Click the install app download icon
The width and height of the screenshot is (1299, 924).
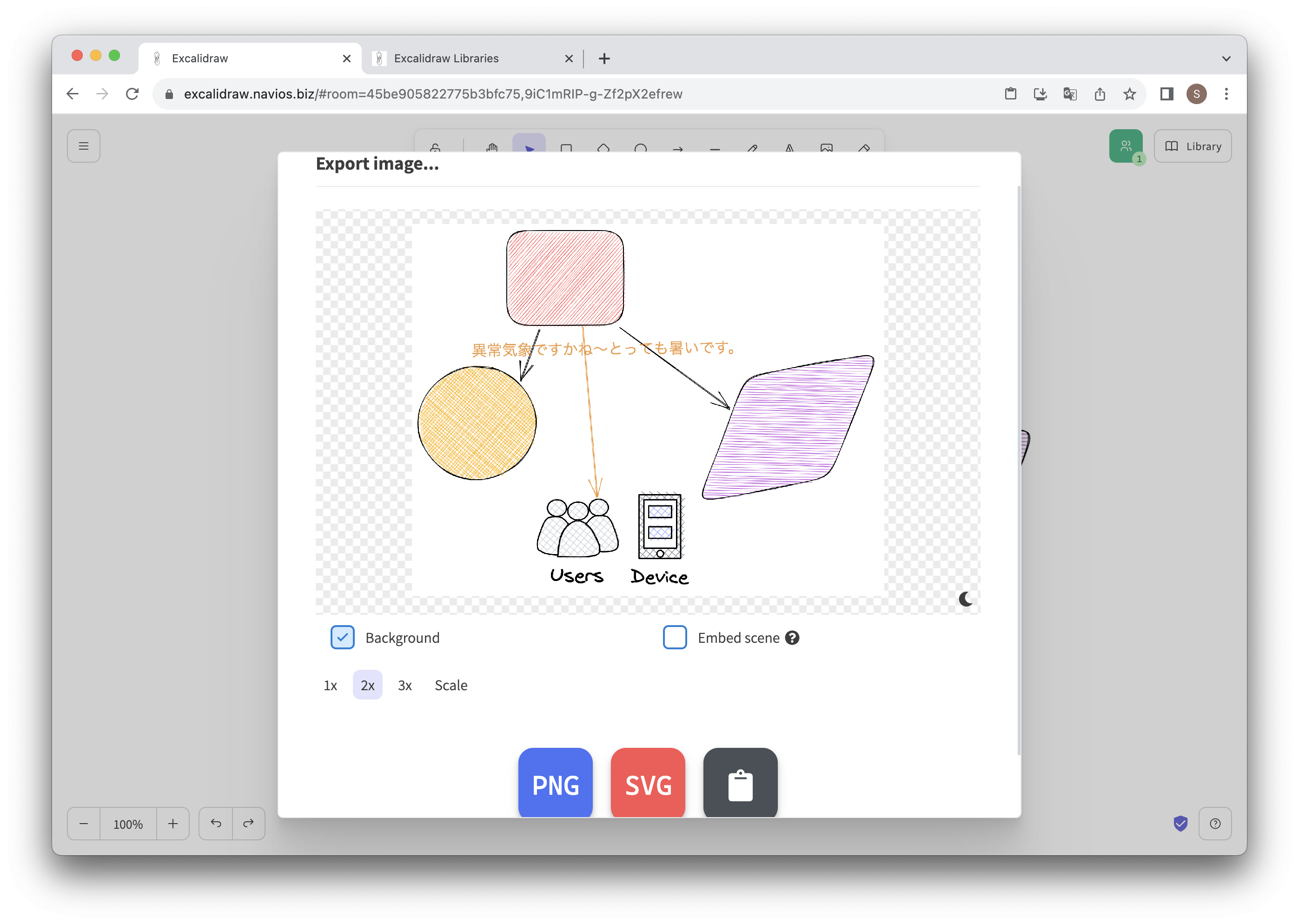[x=1040, y=94]
